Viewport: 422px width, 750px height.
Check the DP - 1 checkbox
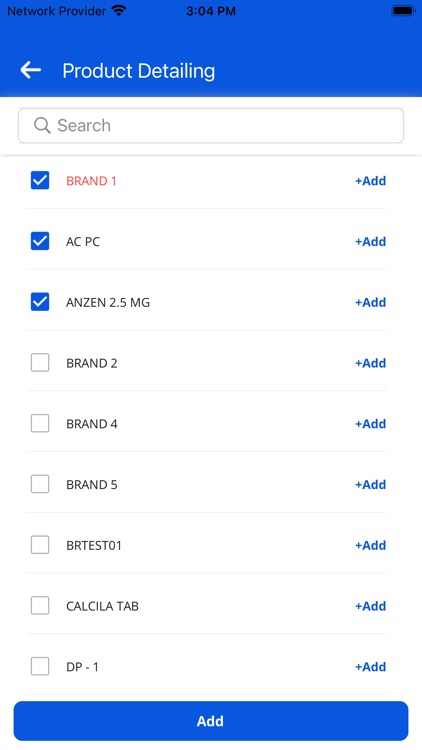click(x=40, y=666)
